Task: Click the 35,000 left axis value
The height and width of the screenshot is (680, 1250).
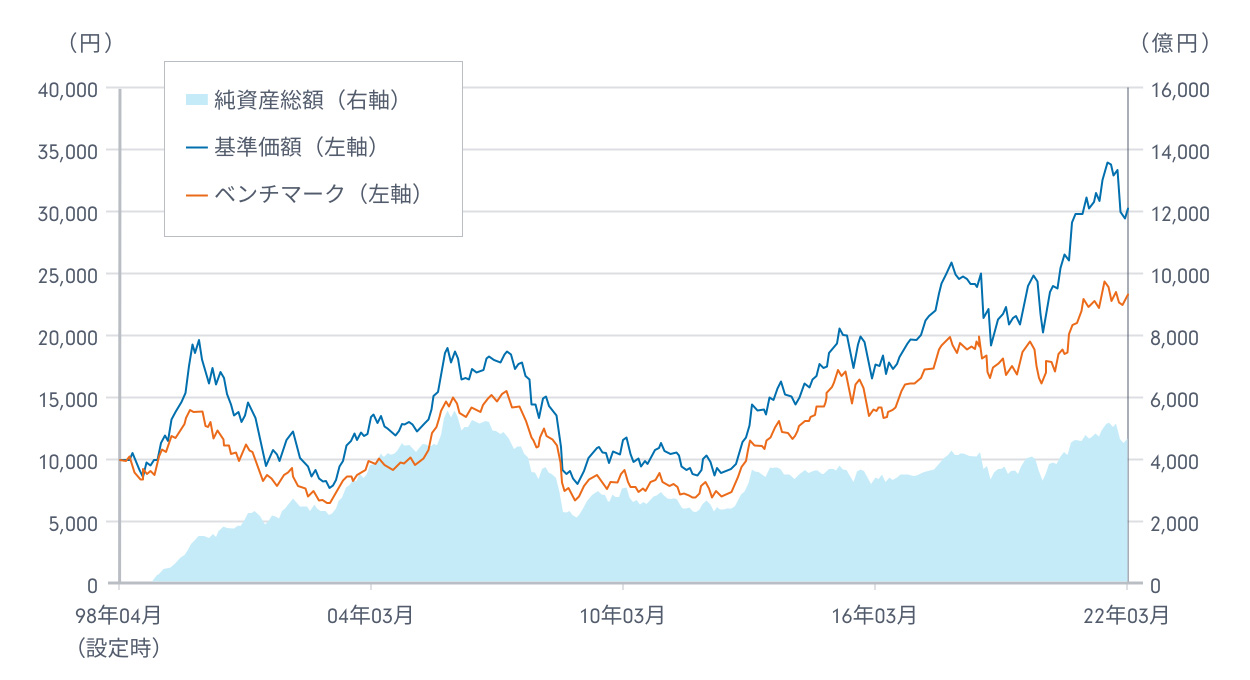Action: pos(66,151)
